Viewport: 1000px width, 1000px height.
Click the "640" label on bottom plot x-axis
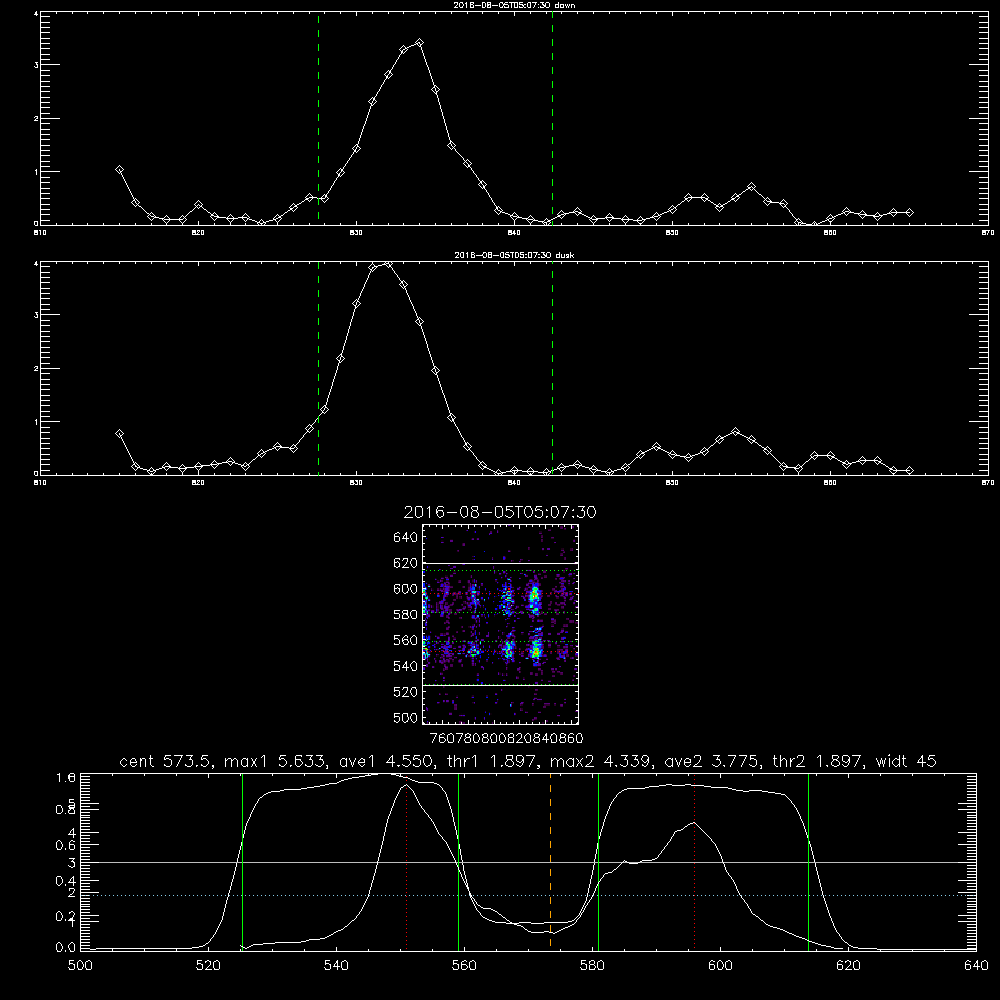[x=976, y=966]
